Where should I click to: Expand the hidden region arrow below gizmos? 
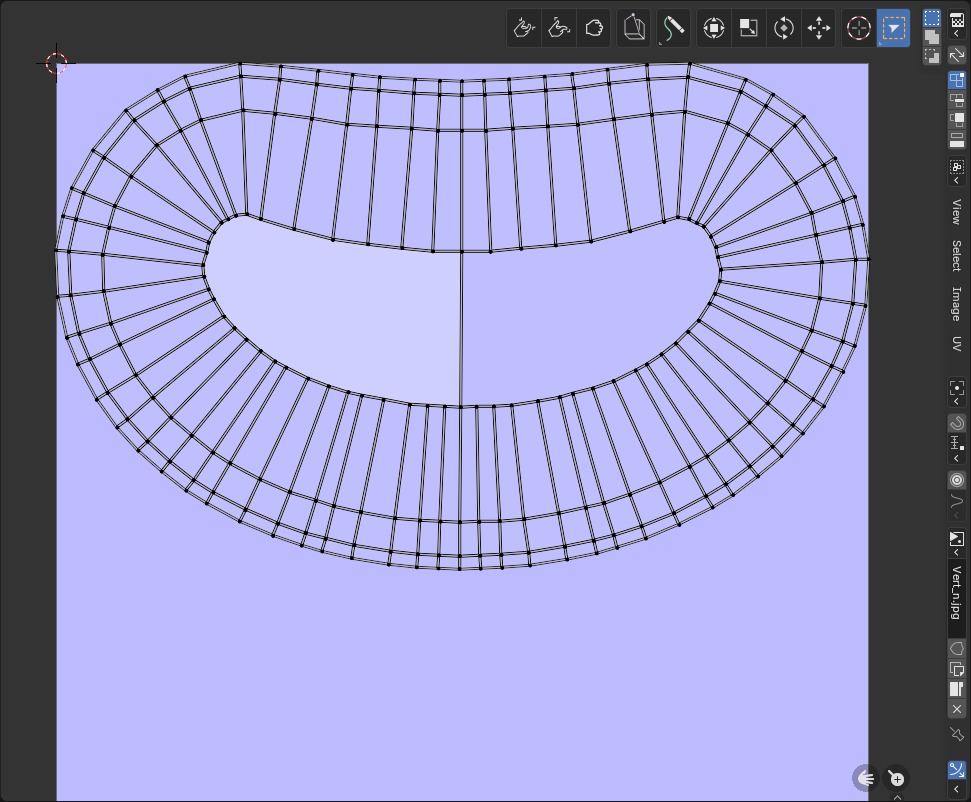point(897,797)
